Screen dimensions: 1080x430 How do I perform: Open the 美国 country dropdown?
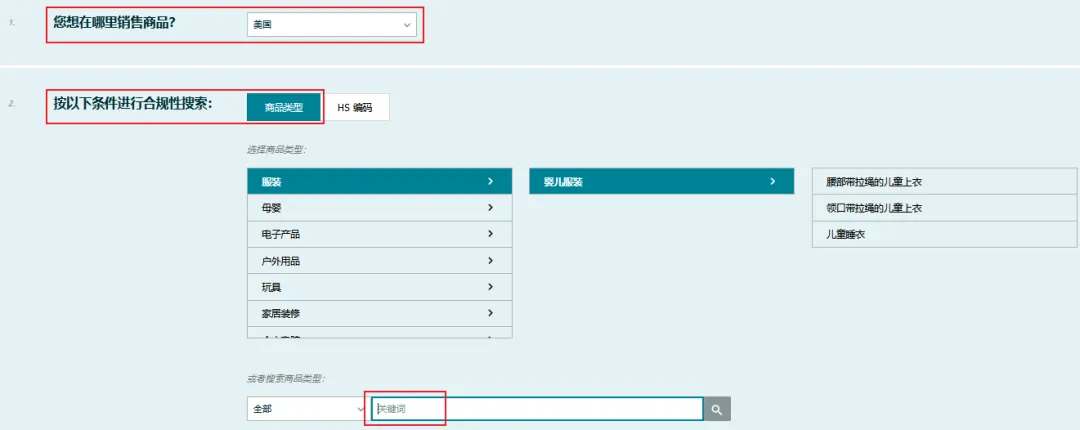click(x=331, y=25)
